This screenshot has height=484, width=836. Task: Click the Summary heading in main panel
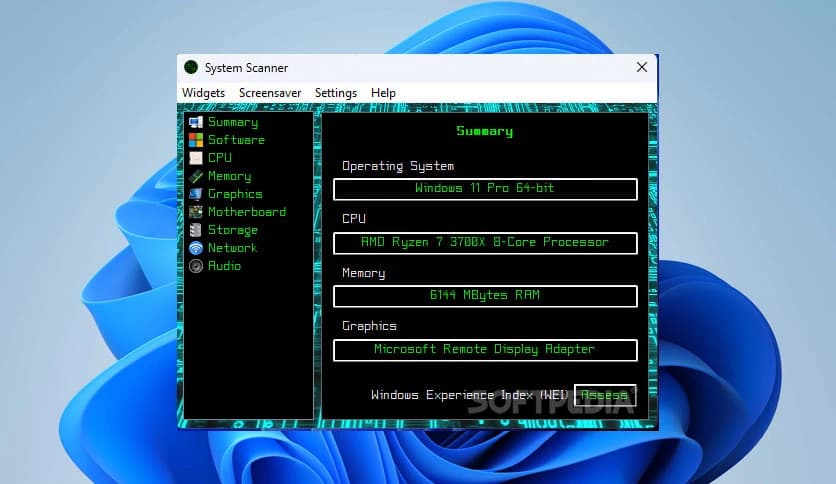point(485,131)
